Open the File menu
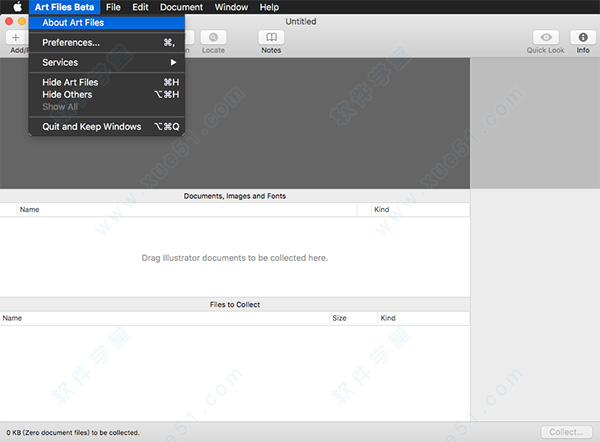The height and width of the screenshot is (442, 600). click(113, 7)
